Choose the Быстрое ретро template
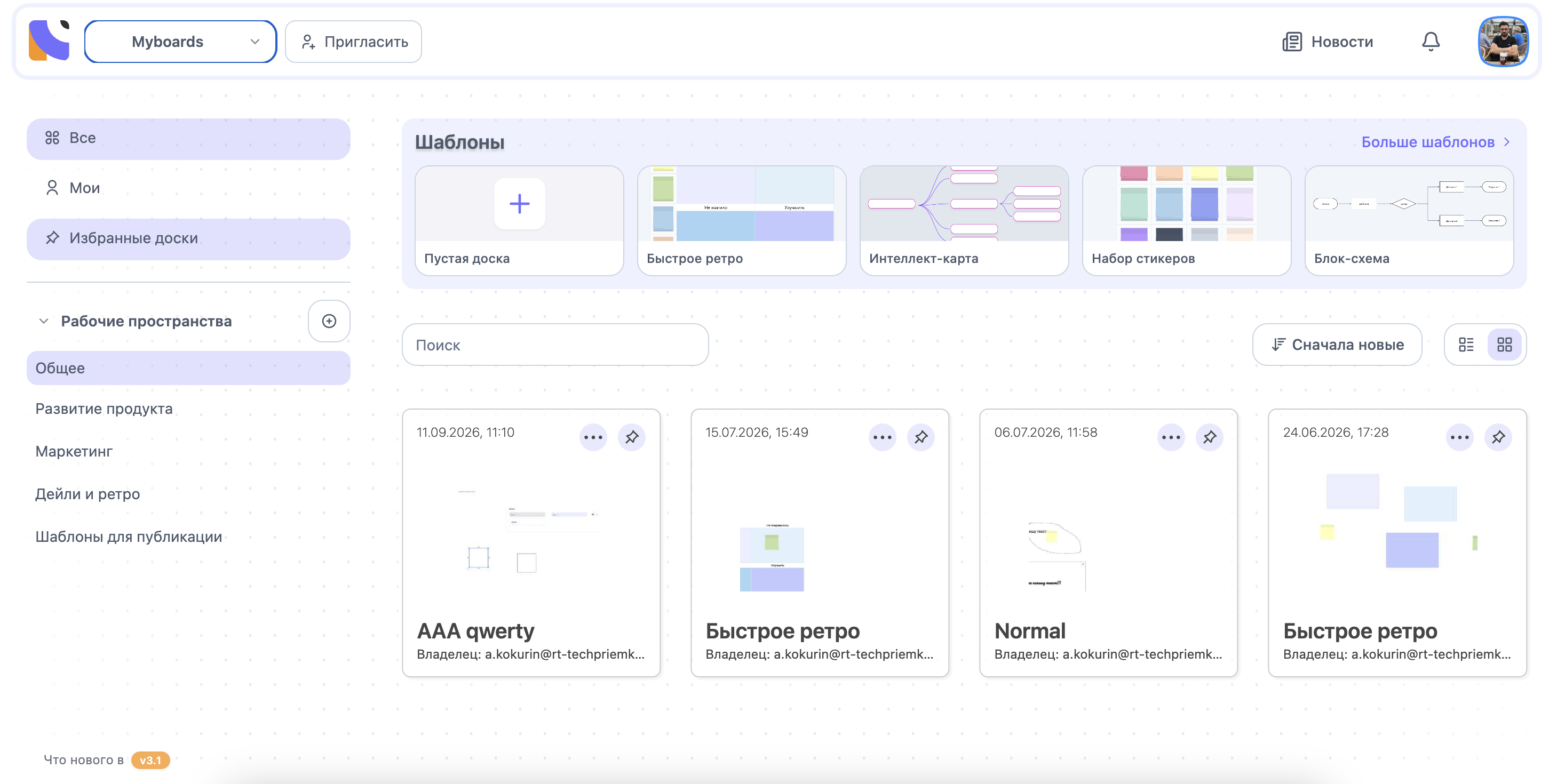Image resolution: width=1557 pixels, height=784 pixels. pos(742,220)
